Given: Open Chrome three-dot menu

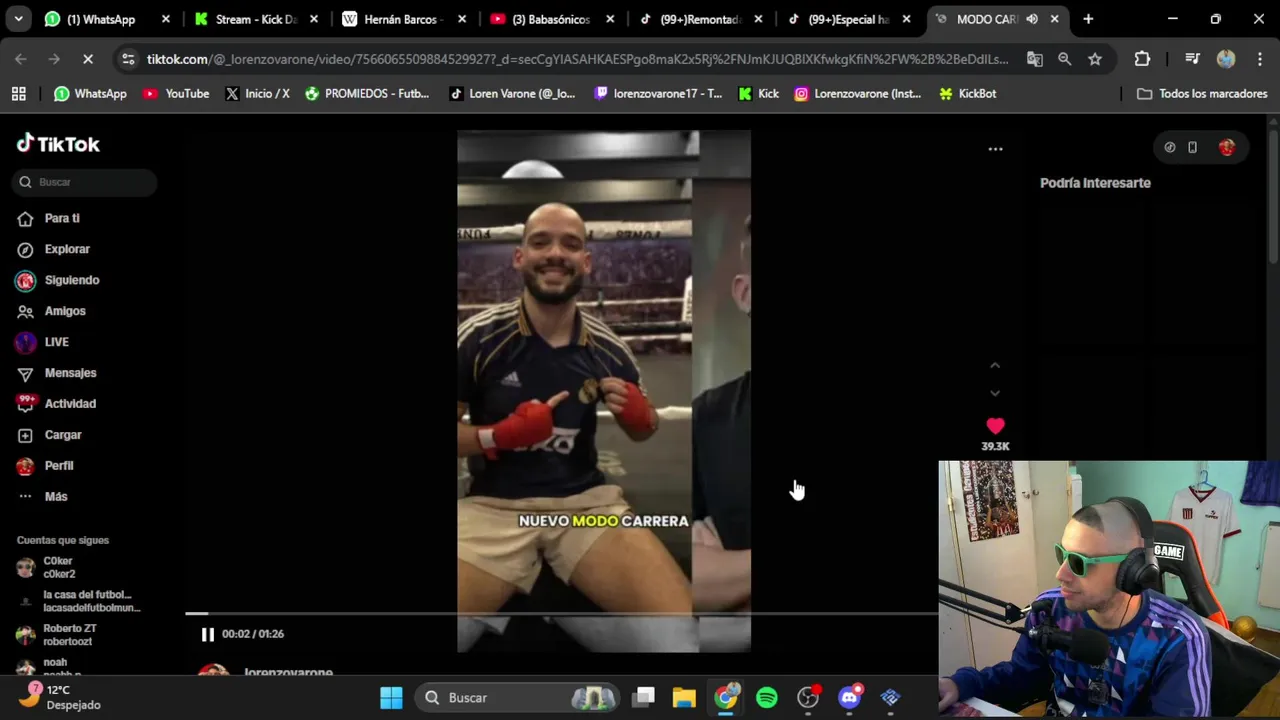Looking at the screenshot, I should [1258, 59].
